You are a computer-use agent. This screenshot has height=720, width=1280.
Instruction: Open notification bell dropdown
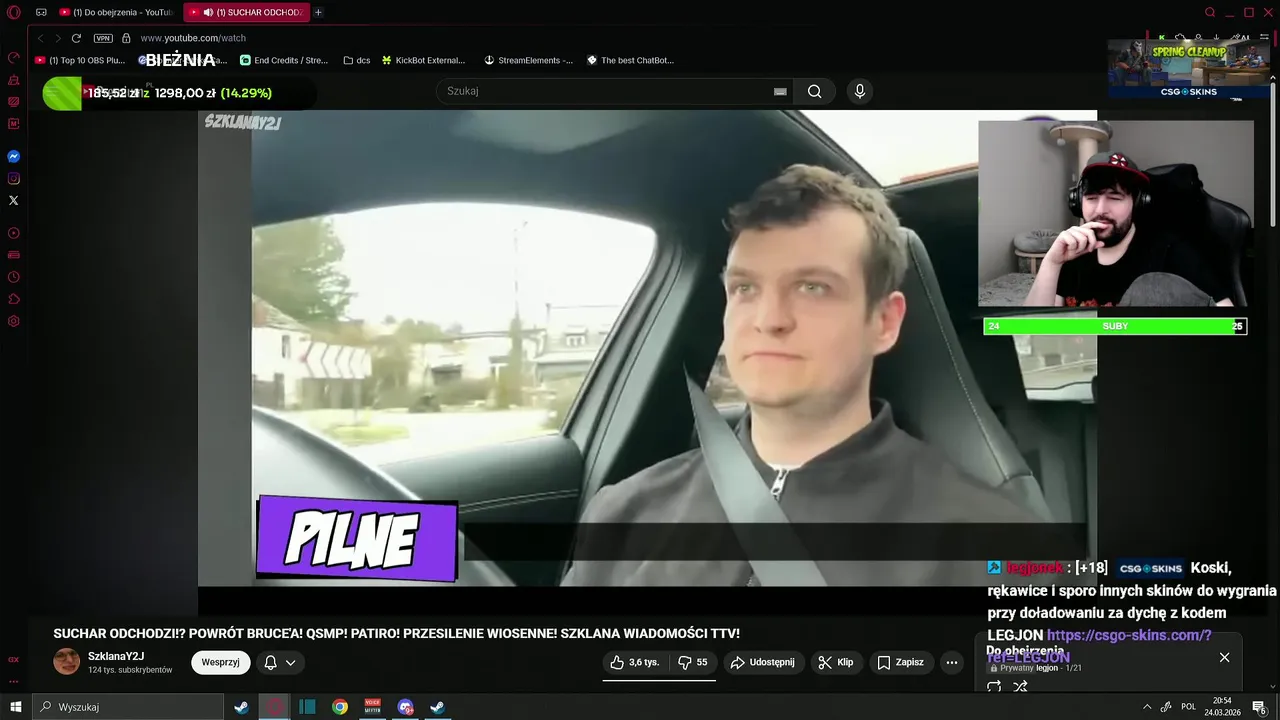[280, 662]
